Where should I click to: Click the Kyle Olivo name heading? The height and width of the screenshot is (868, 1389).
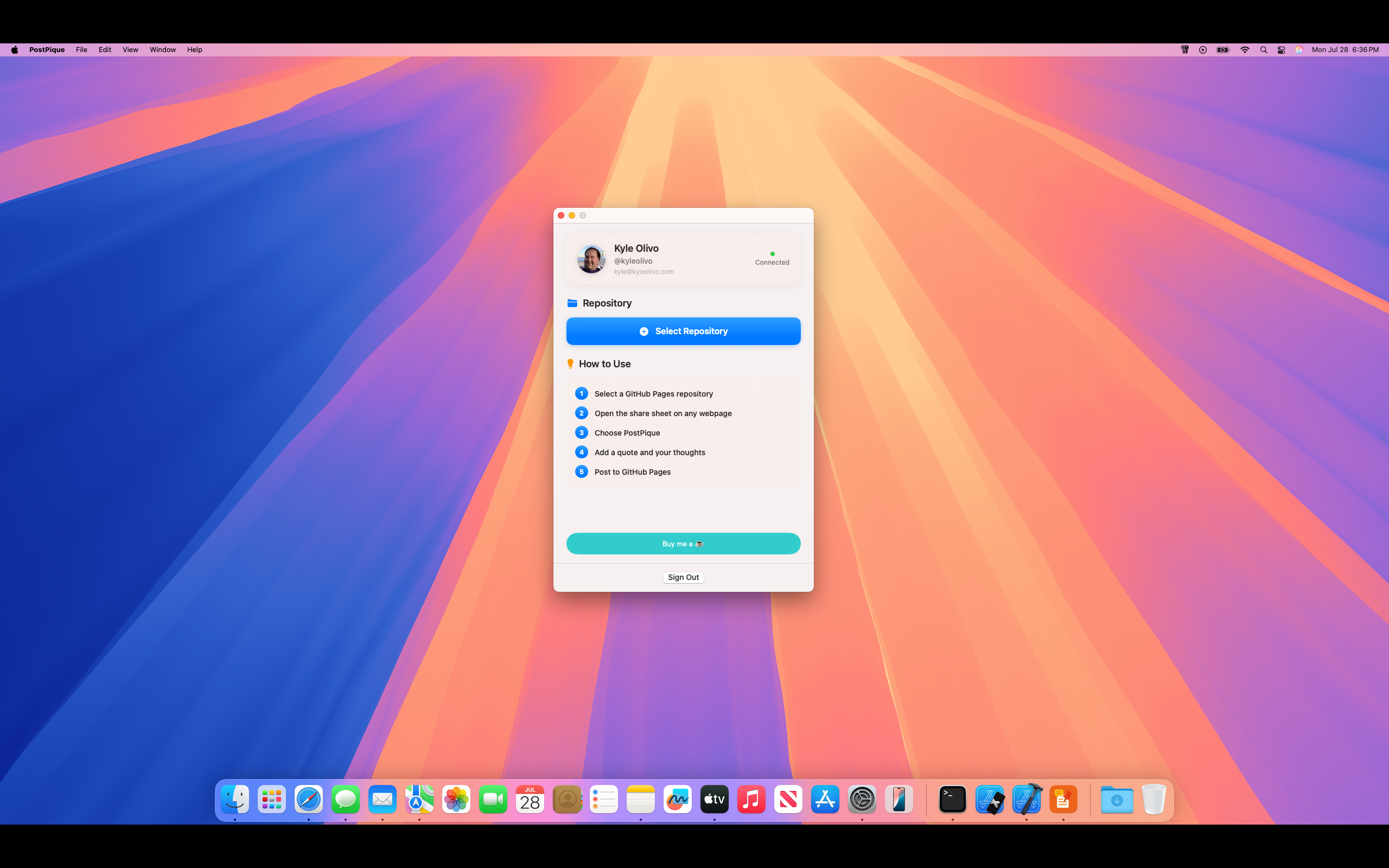(636, 248)
